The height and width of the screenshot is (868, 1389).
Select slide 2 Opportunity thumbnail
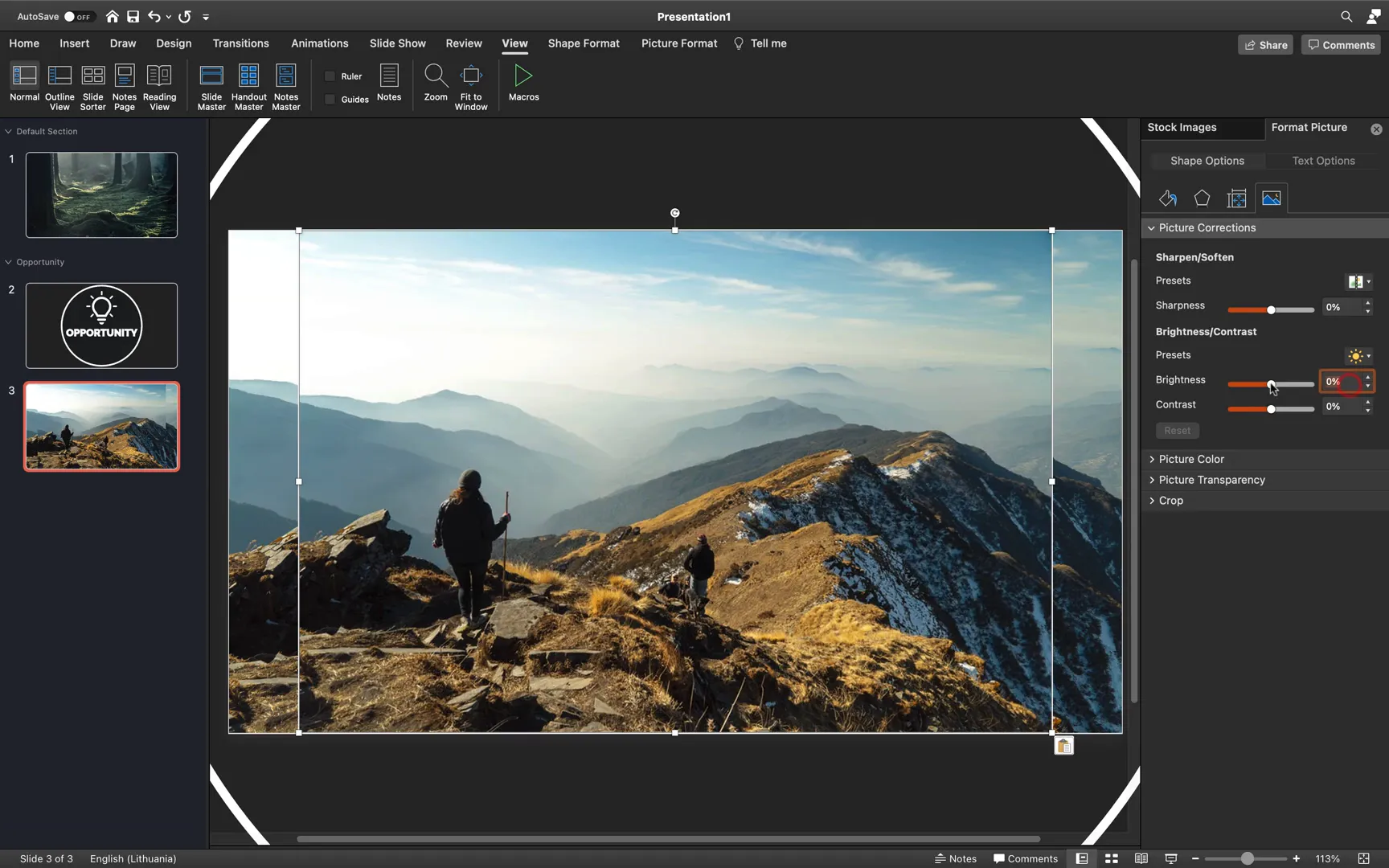pyautogui.click(x=101, y=325)
